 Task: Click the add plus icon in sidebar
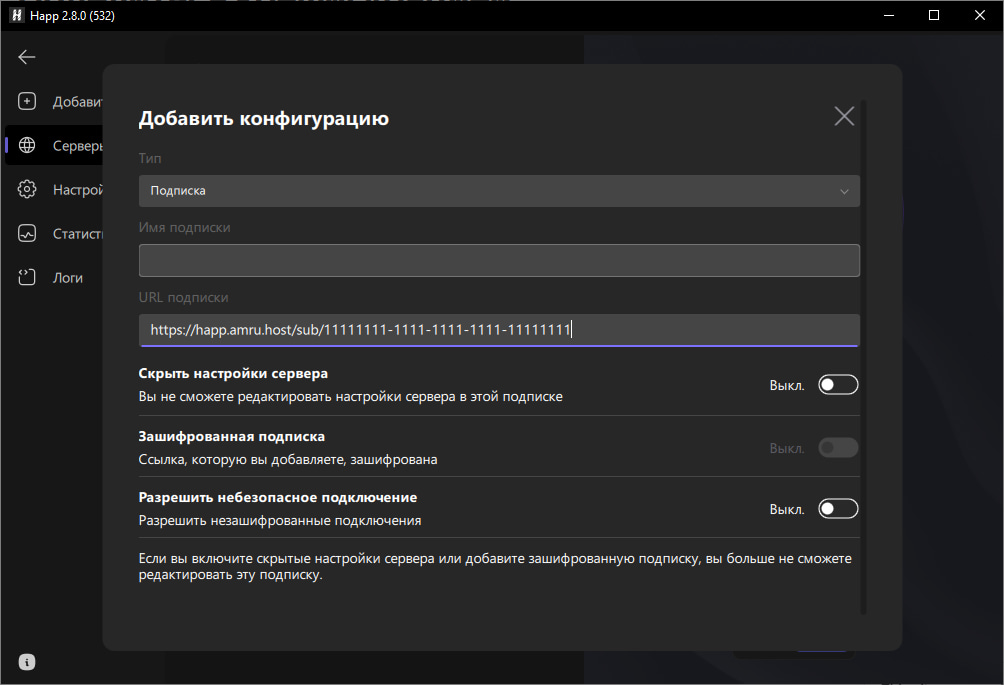click(x=27, y=101)
